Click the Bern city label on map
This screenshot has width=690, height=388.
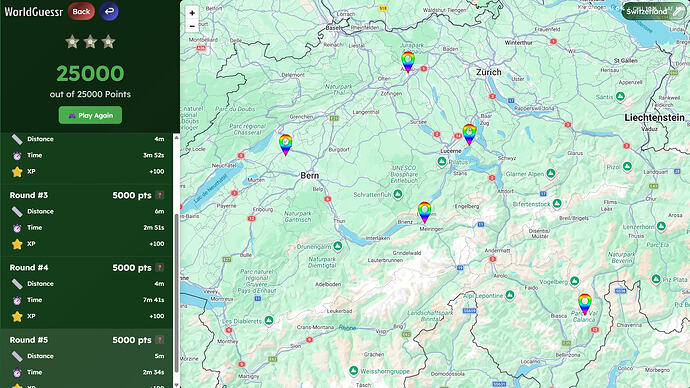[x=310, y=175]
